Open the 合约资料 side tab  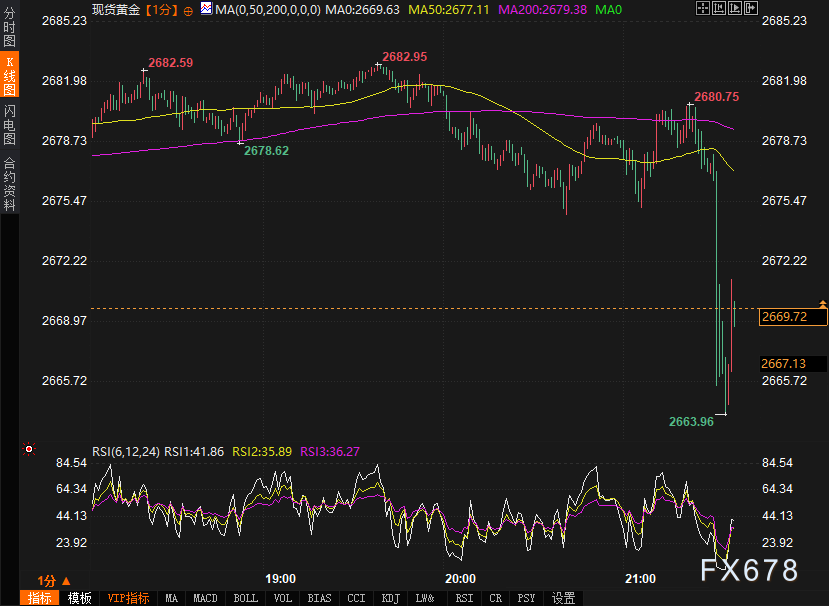(9, 184)
